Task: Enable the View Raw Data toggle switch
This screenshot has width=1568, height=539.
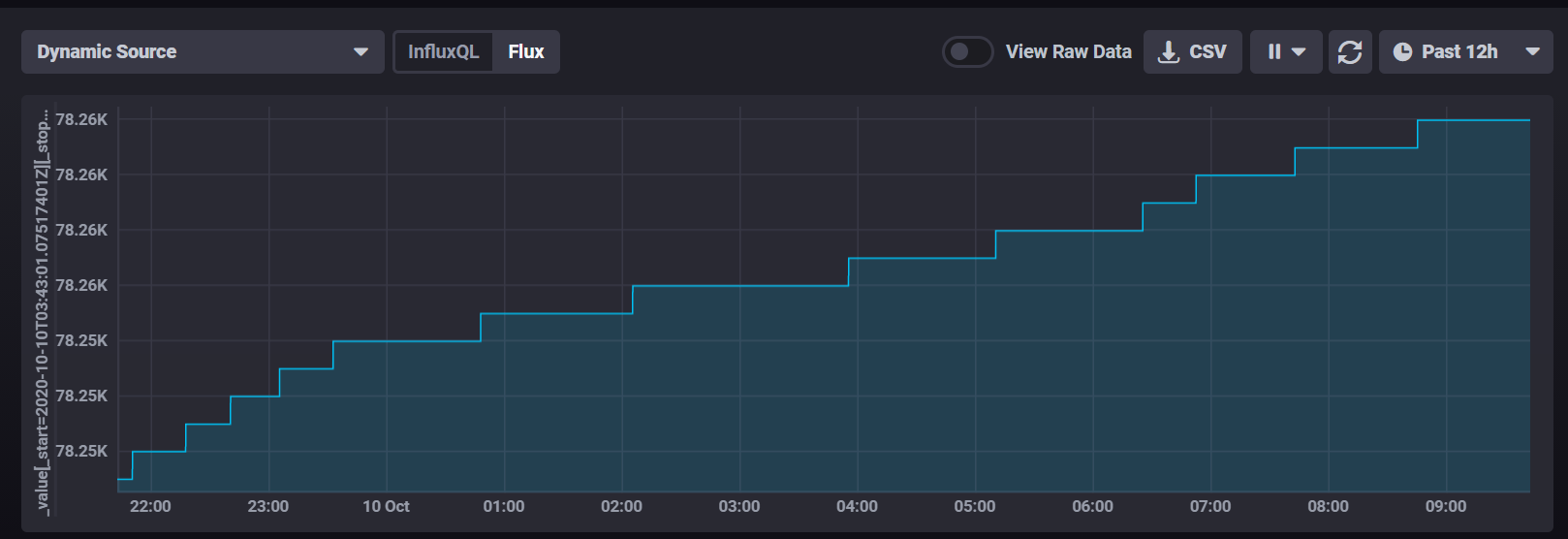Action: tap(967, 52)
